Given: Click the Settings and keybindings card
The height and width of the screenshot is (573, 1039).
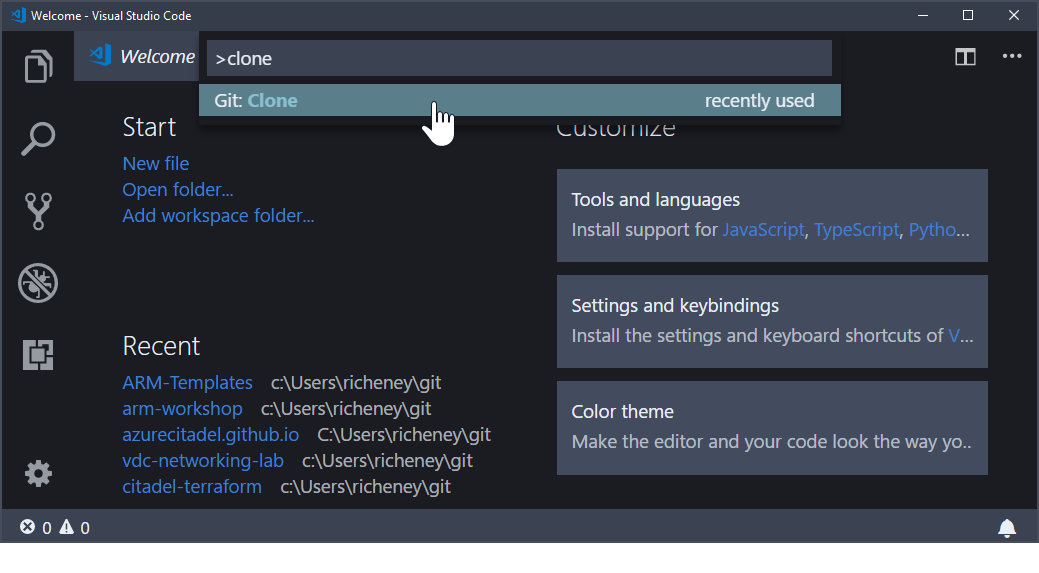Looking at the screenshot, I should tap(771, 321).
